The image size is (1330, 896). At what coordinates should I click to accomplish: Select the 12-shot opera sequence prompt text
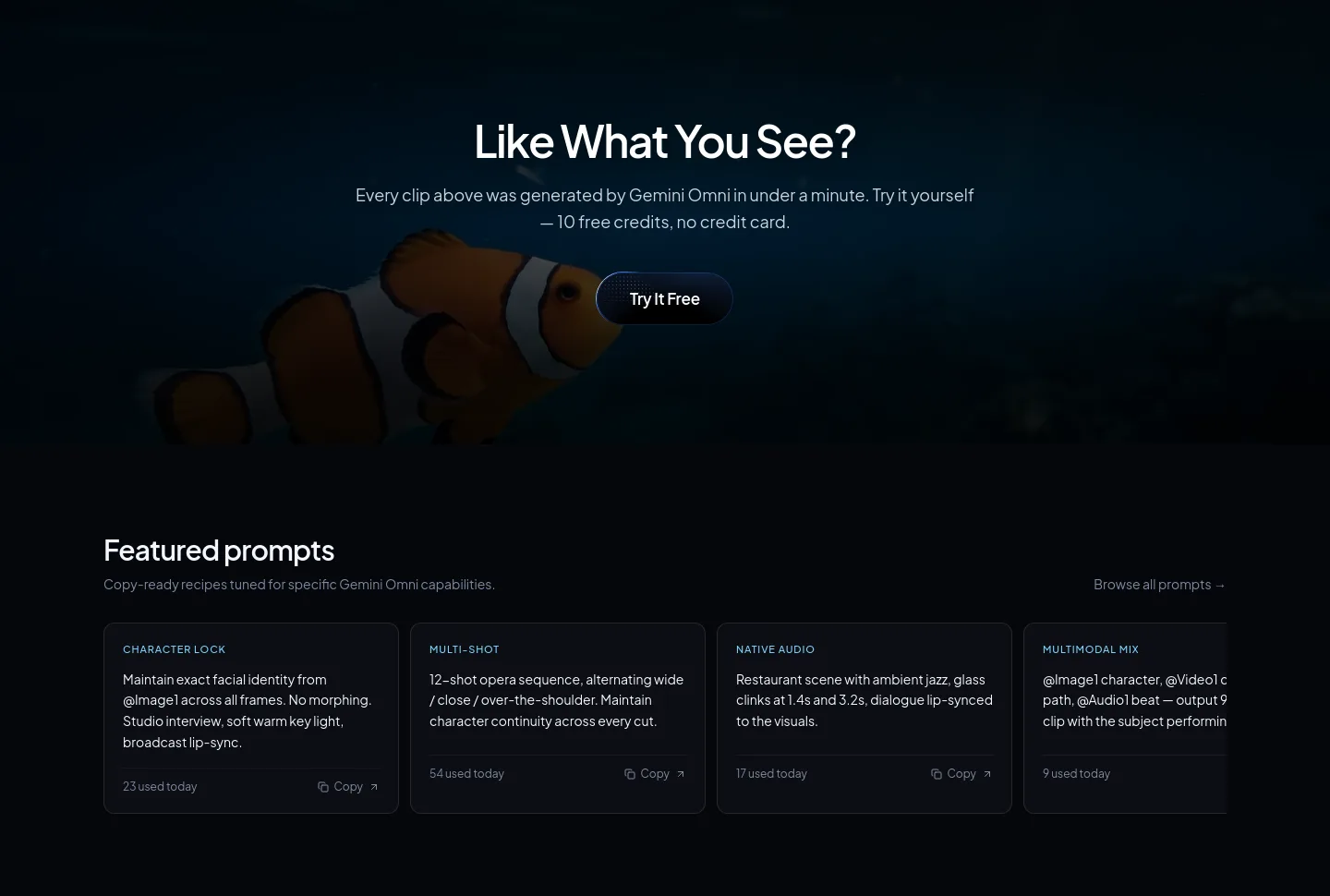point(557,700)
